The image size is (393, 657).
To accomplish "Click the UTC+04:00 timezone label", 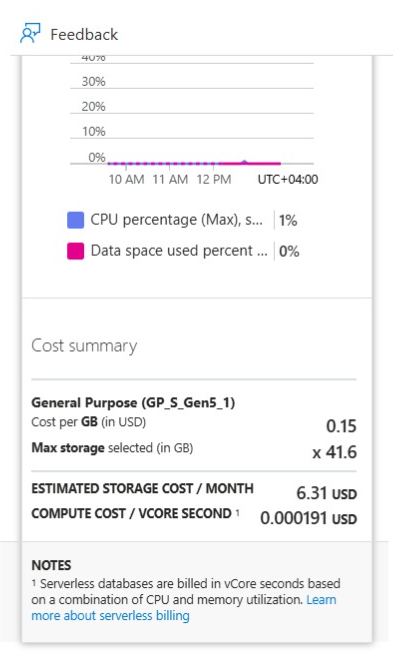I will click(x=287, y=179).
